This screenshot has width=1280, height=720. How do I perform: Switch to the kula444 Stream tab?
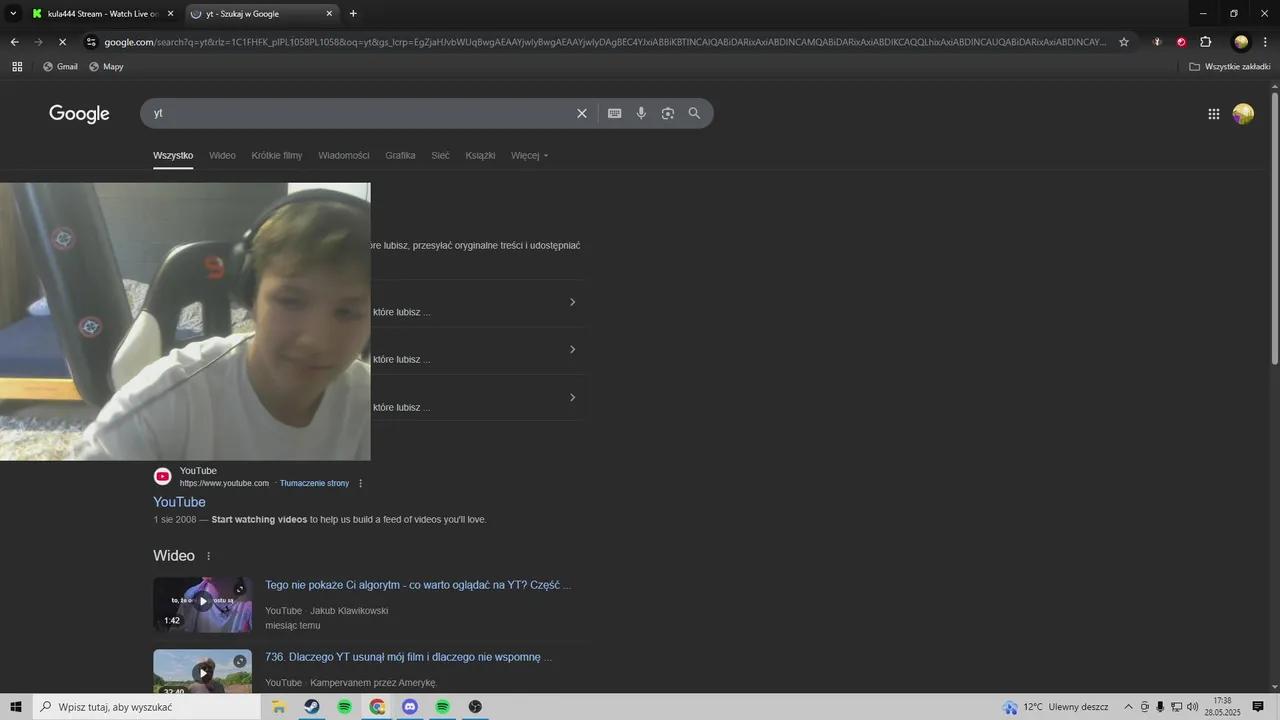pos(102,14)
